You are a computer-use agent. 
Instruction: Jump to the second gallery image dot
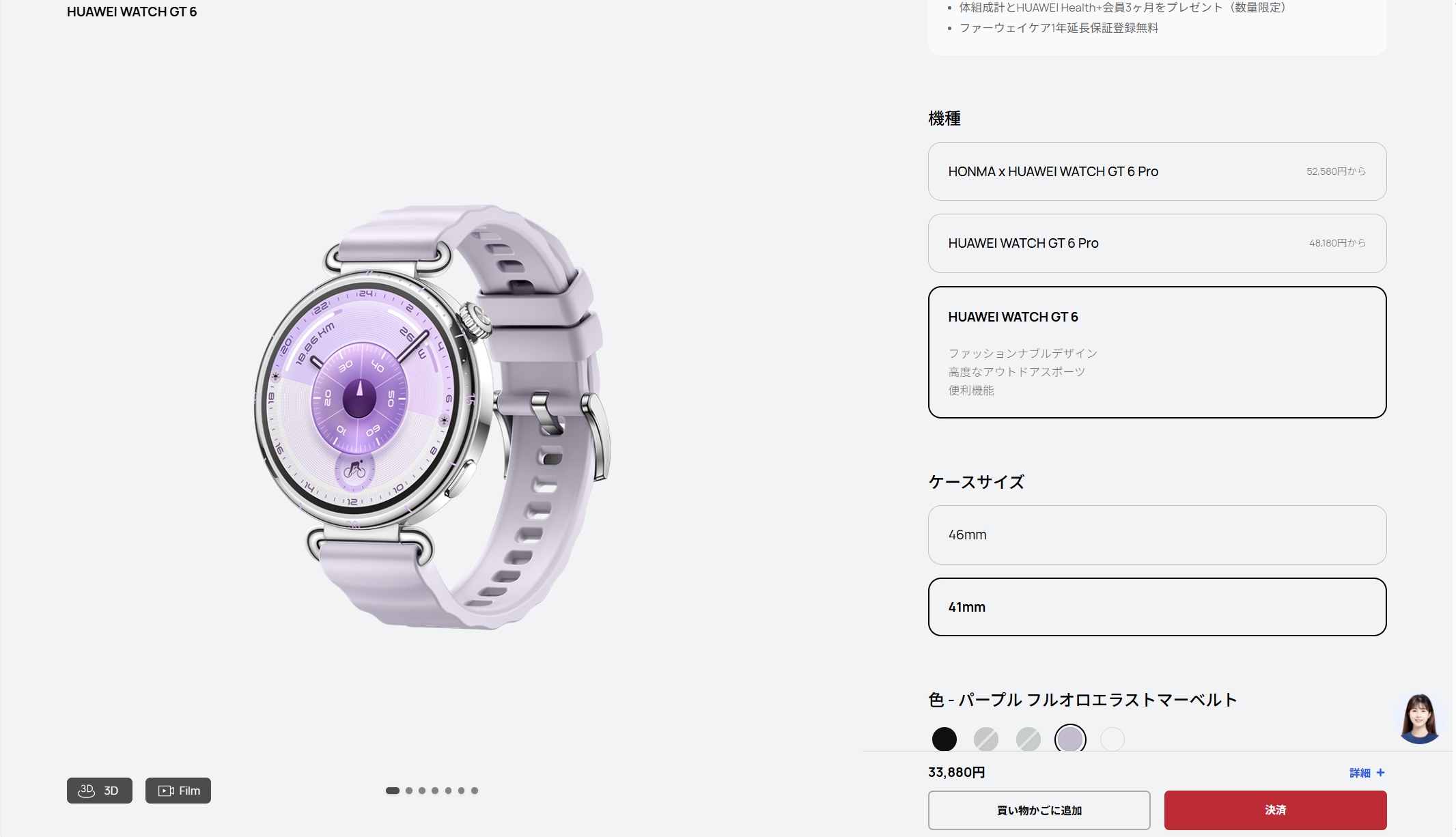click(x=409, y=791)
